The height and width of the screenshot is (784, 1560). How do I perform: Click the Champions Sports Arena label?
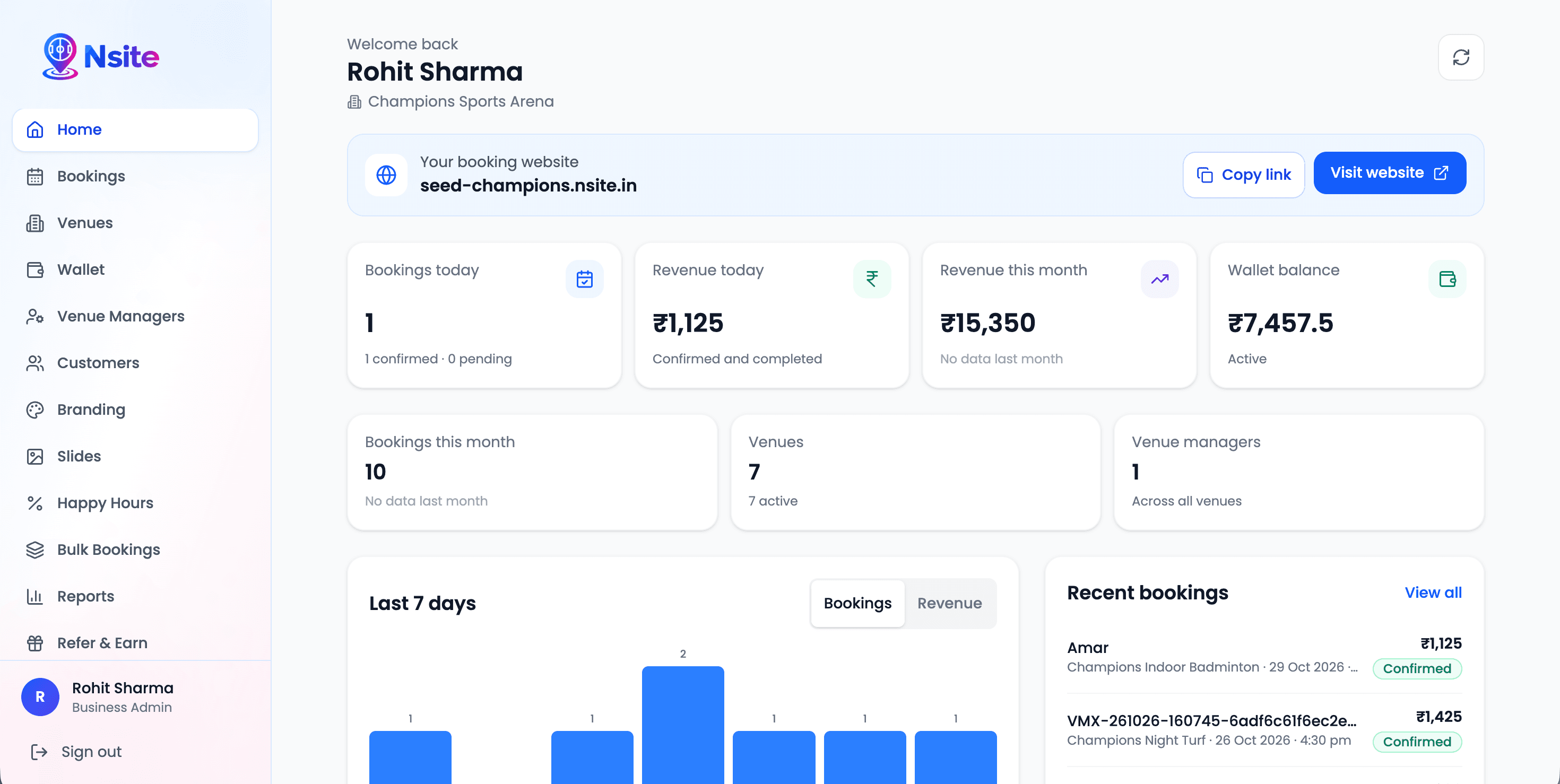(x=460, y=102)
